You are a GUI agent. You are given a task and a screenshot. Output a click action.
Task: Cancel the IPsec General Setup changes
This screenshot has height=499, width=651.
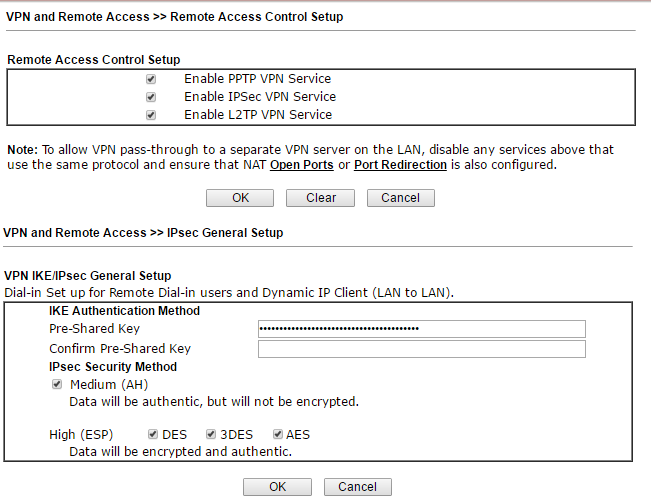coord(357,487)
